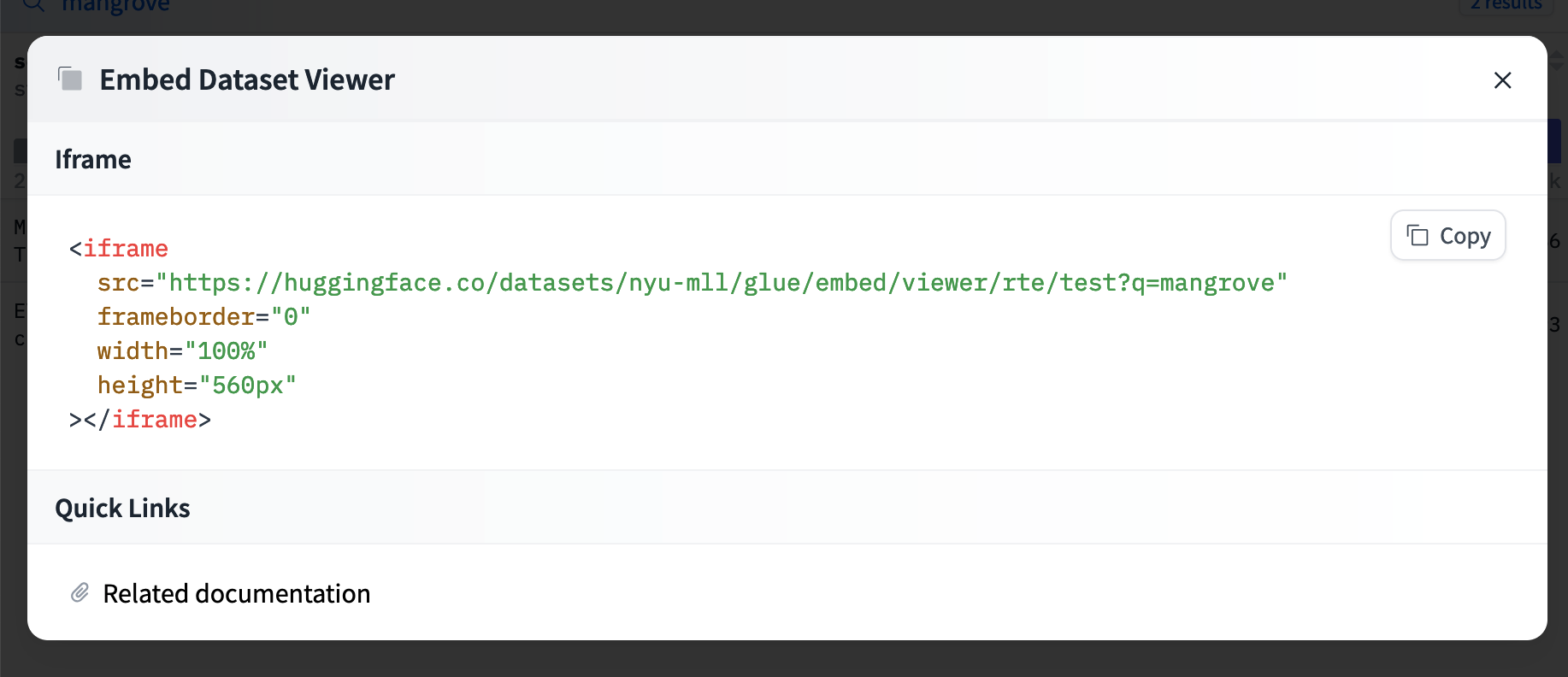Click the copy icon inside Copy button
The image size is (1568, 677).
point(1418,235)
